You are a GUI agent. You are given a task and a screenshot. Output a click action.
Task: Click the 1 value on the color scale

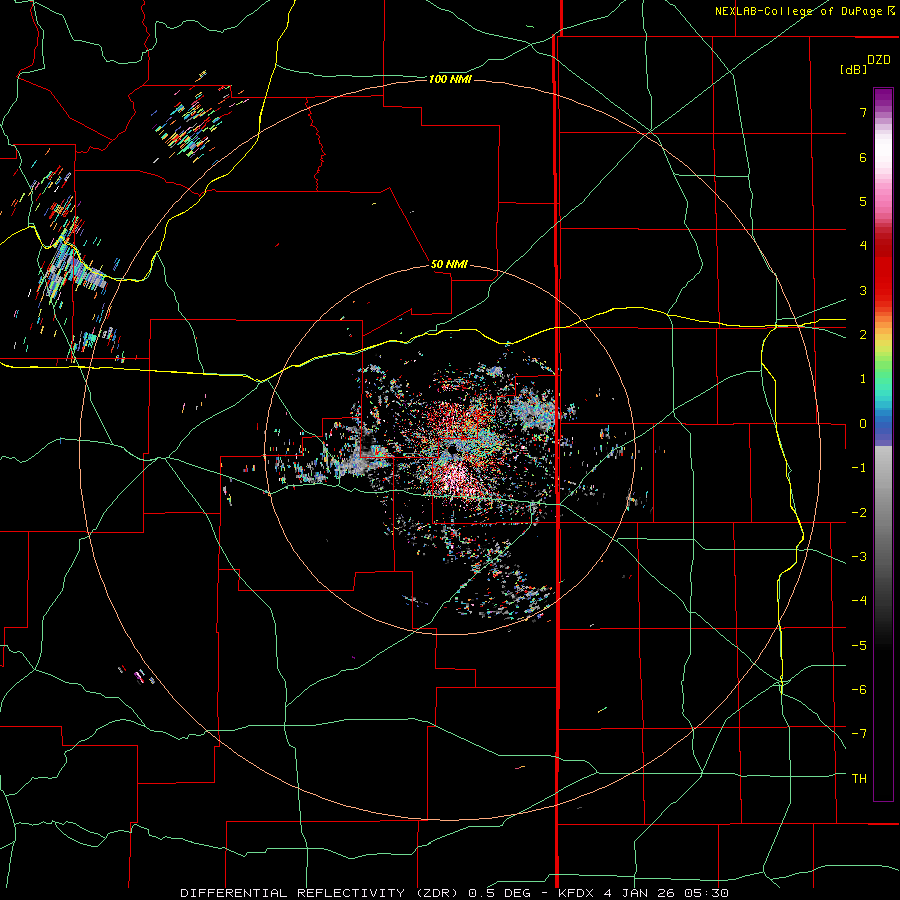863,379
